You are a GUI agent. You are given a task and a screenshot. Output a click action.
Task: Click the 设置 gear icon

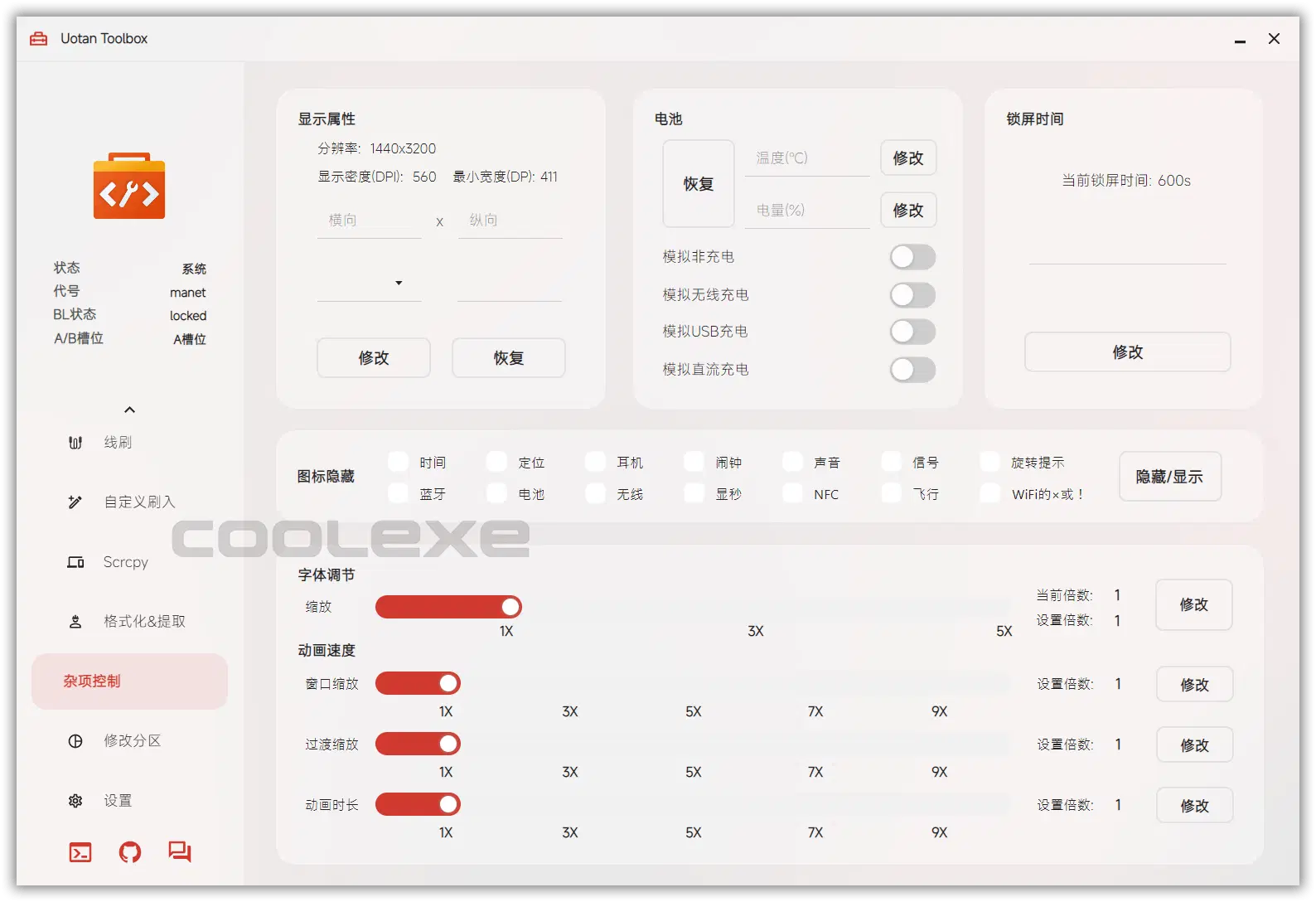pos(75,801)
